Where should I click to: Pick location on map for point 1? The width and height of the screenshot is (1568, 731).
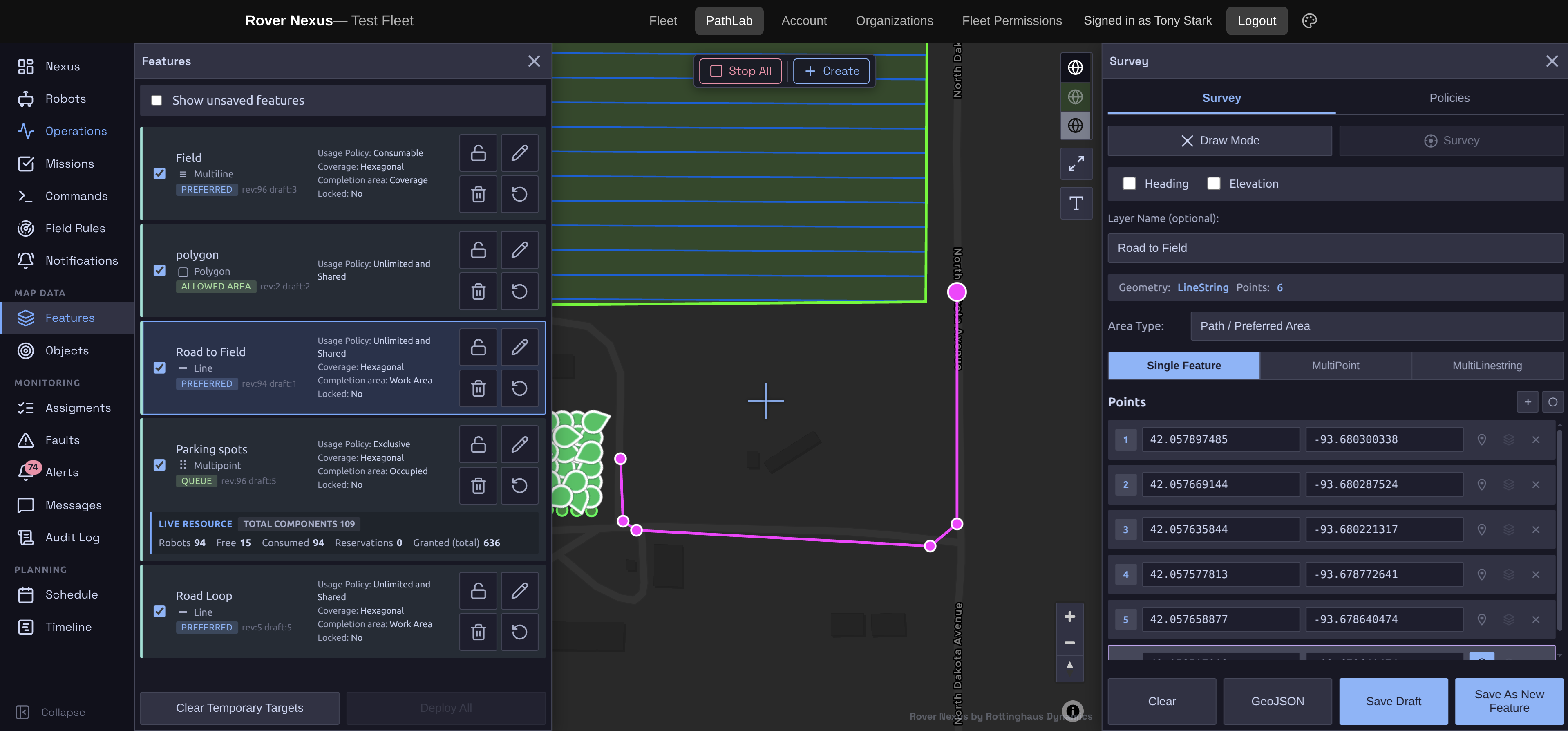tap(1481, 440)
